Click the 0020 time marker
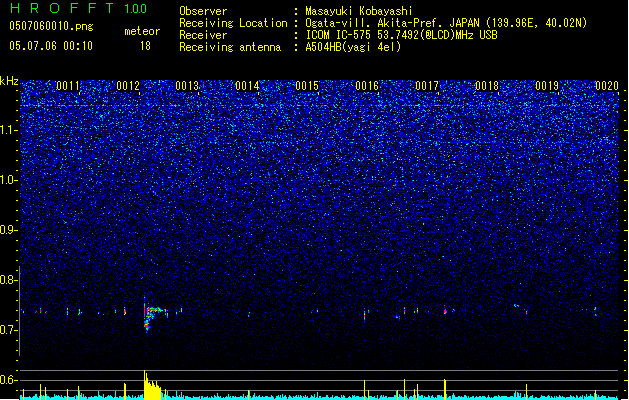Viewport: 629px width, 400px height. [x=607, y=86]
